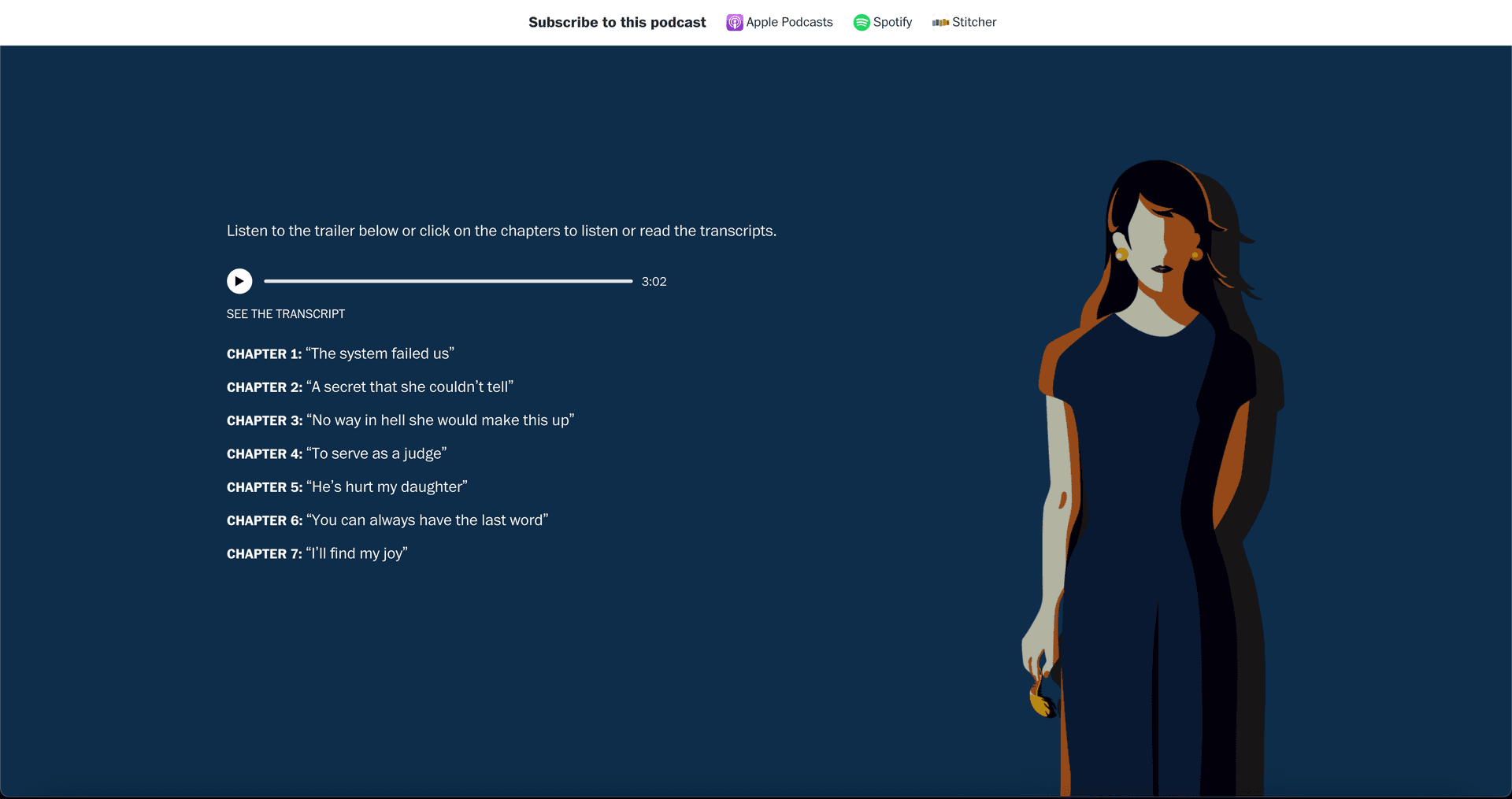This screenshot has height=799, width=1512.
Task: Click the Spotify icon
Action: click(x=861, y=22)
